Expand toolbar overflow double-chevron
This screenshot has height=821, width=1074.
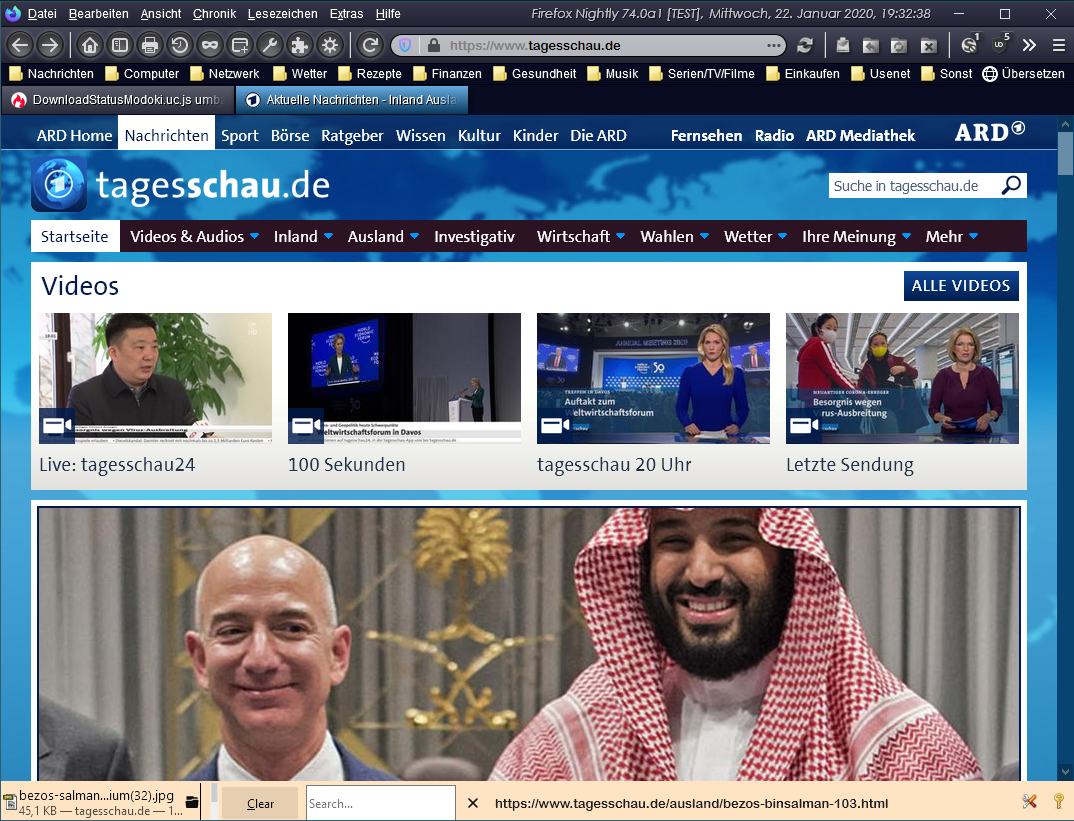(x=1029, y=45)
